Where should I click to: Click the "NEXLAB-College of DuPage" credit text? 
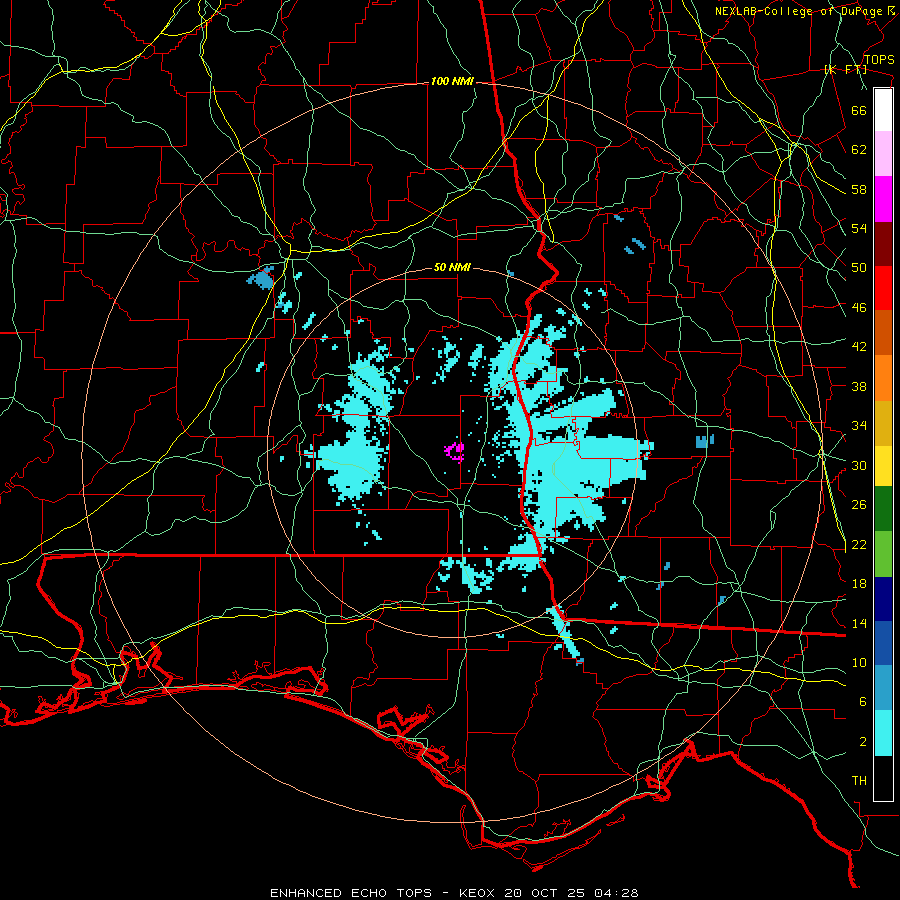[799, 11]
